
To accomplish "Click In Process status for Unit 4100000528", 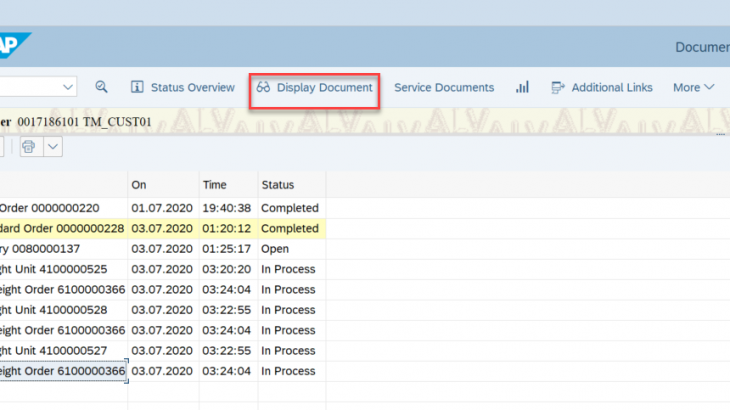I will (291, 310).
